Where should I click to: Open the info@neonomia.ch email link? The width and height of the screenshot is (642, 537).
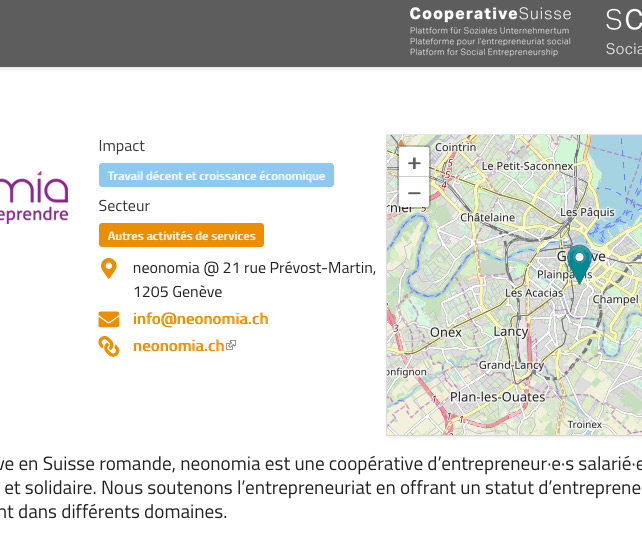coord(201,319)
